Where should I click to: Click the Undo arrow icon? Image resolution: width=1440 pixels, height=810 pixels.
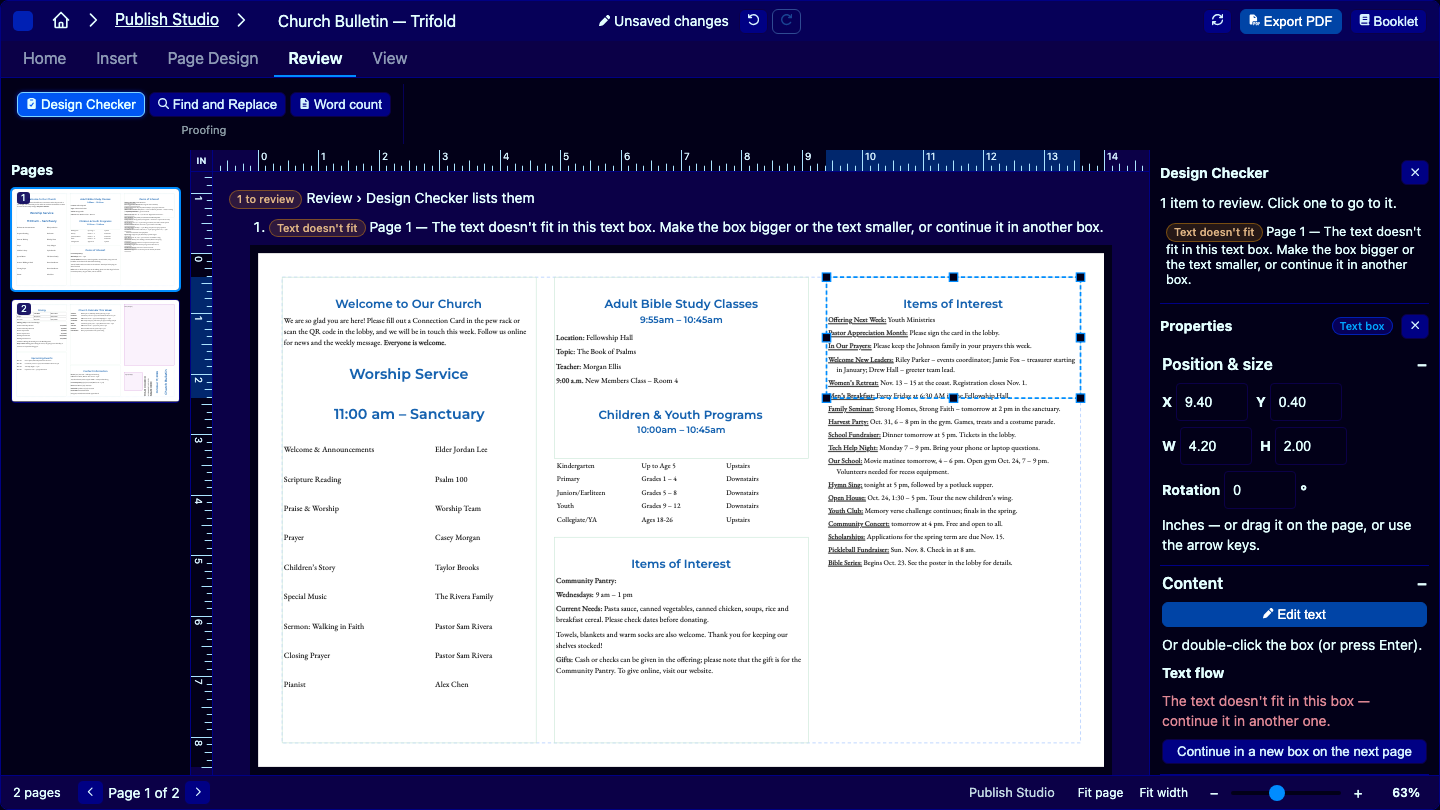753,21
